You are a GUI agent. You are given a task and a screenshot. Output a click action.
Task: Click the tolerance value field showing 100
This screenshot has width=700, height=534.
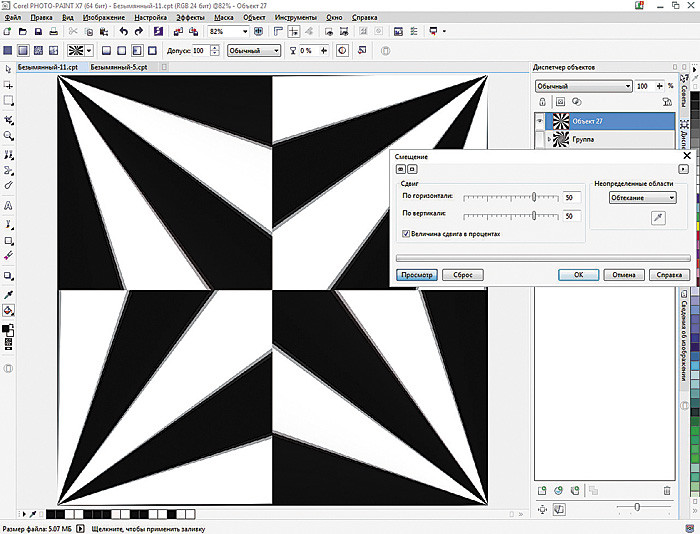pos(201,50)
